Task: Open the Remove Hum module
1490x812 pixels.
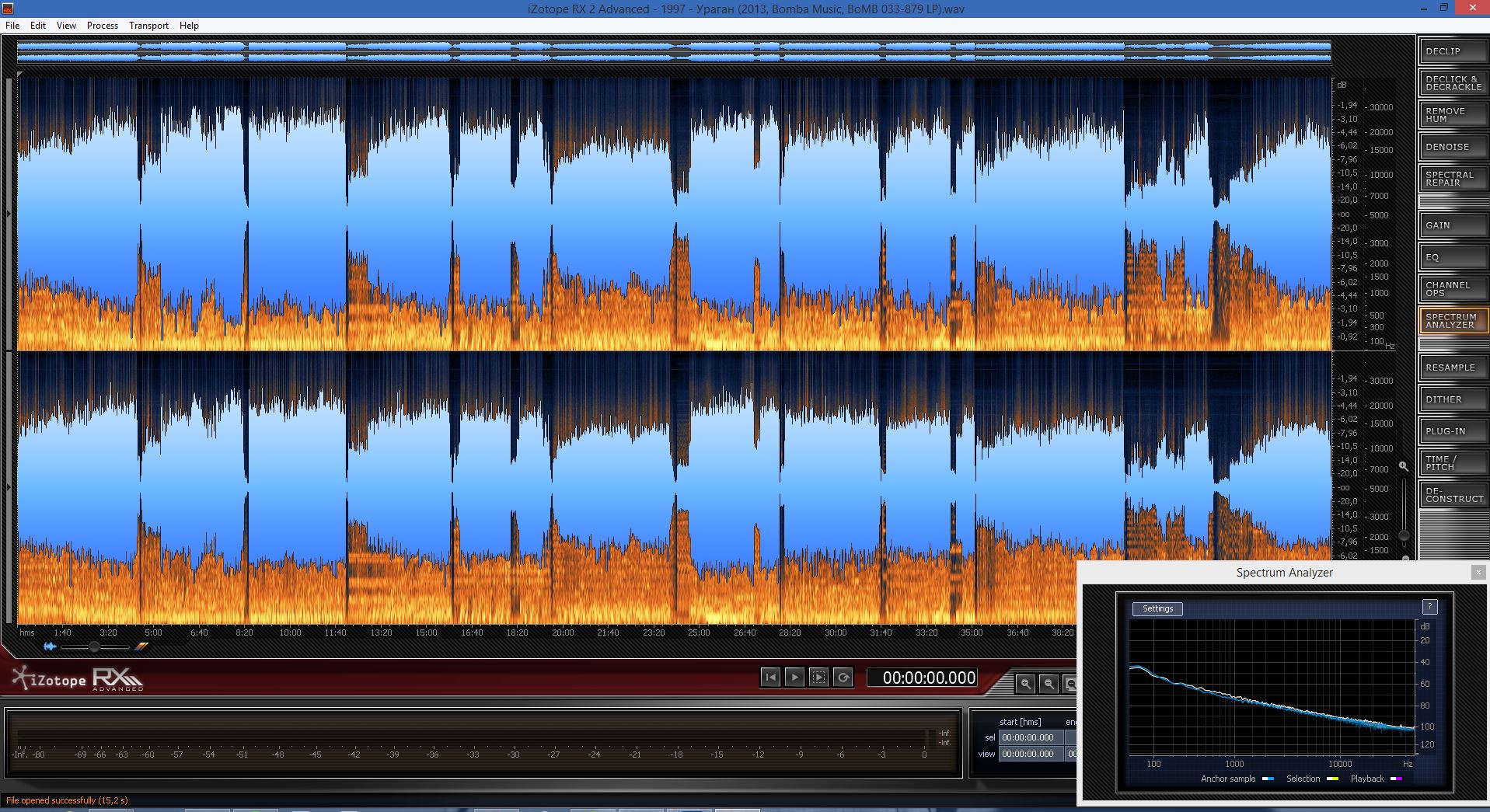Action: (x=1453, y=115)
